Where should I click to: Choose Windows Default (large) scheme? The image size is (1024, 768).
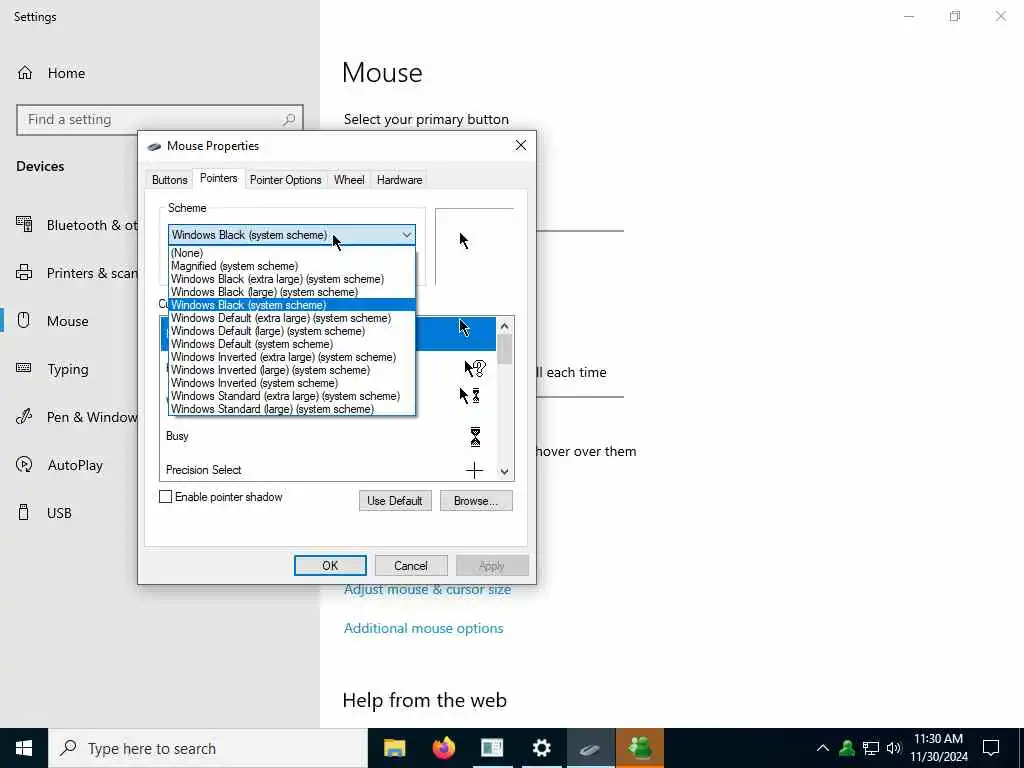point(292,331)
